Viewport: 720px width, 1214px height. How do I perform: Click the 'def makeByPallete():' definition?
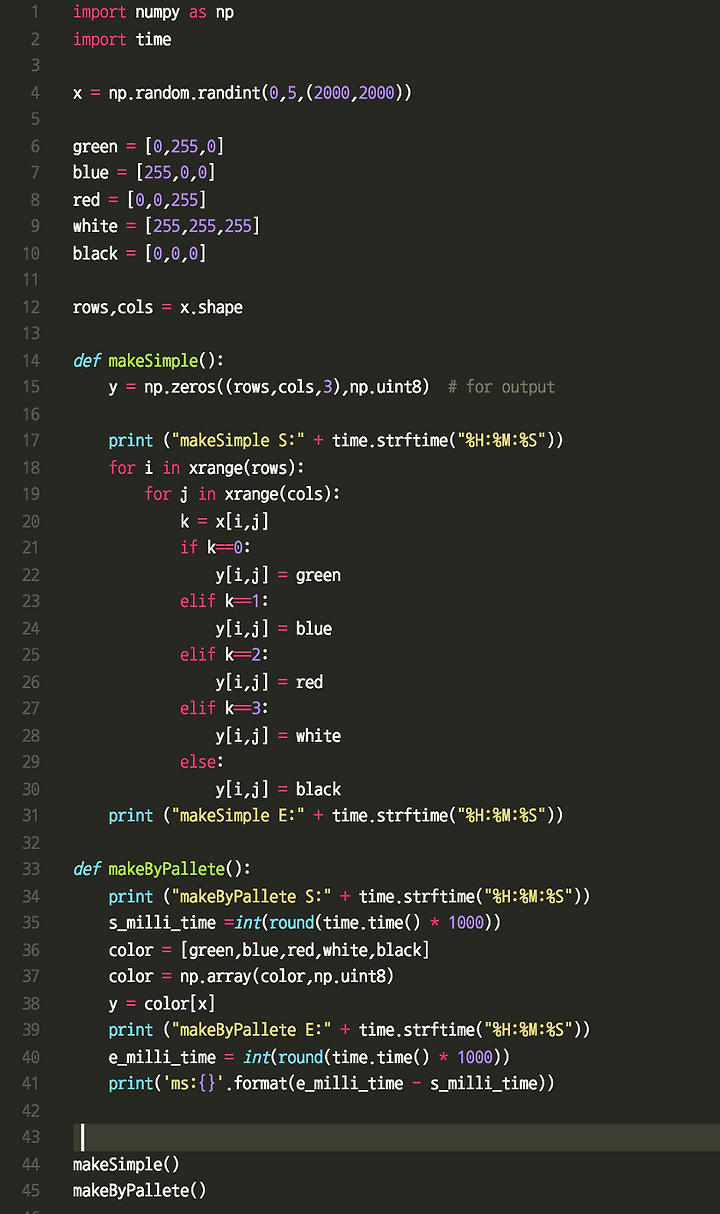pos(162,869)
